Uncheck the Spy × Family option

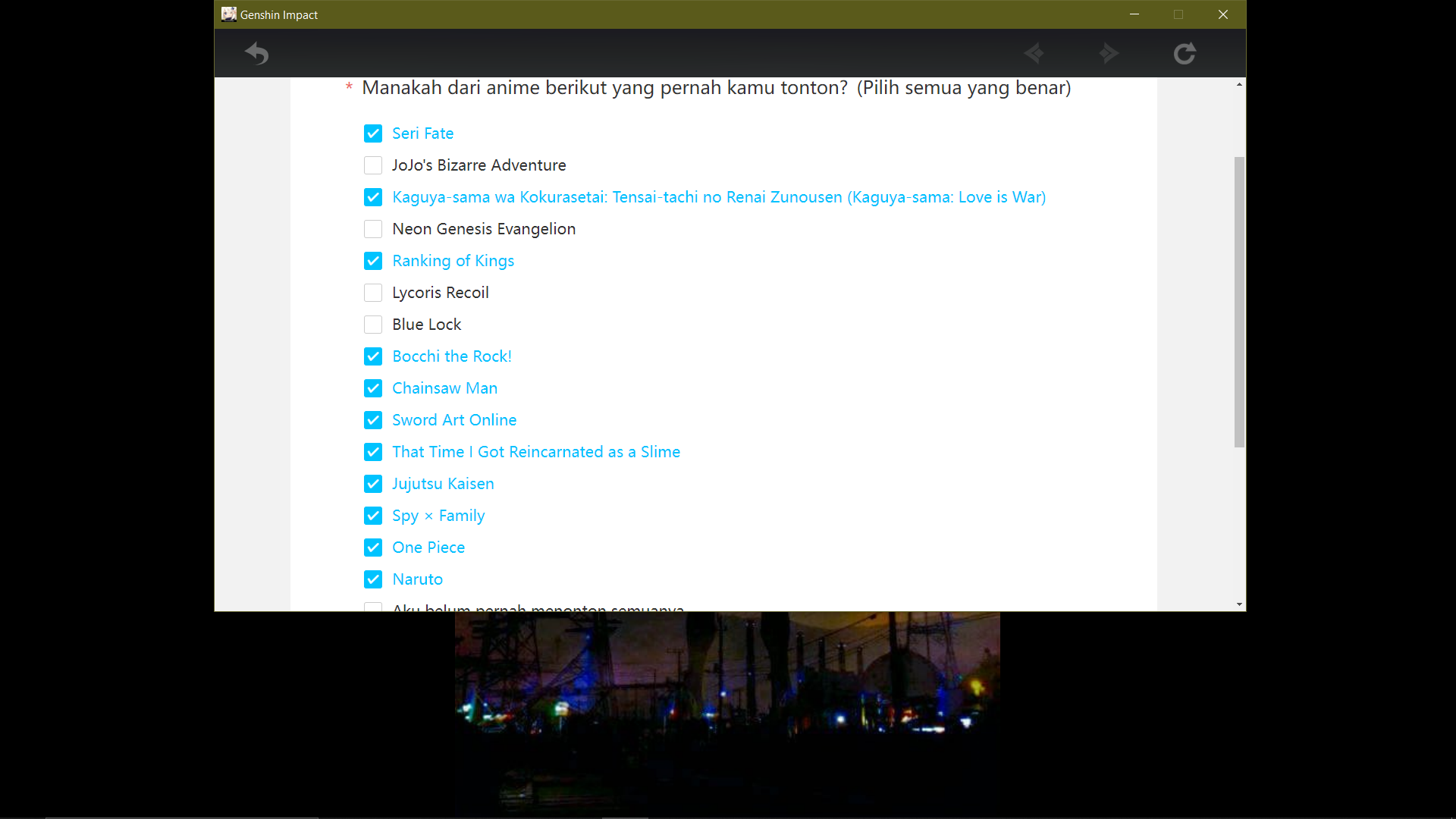coord(373,516)
